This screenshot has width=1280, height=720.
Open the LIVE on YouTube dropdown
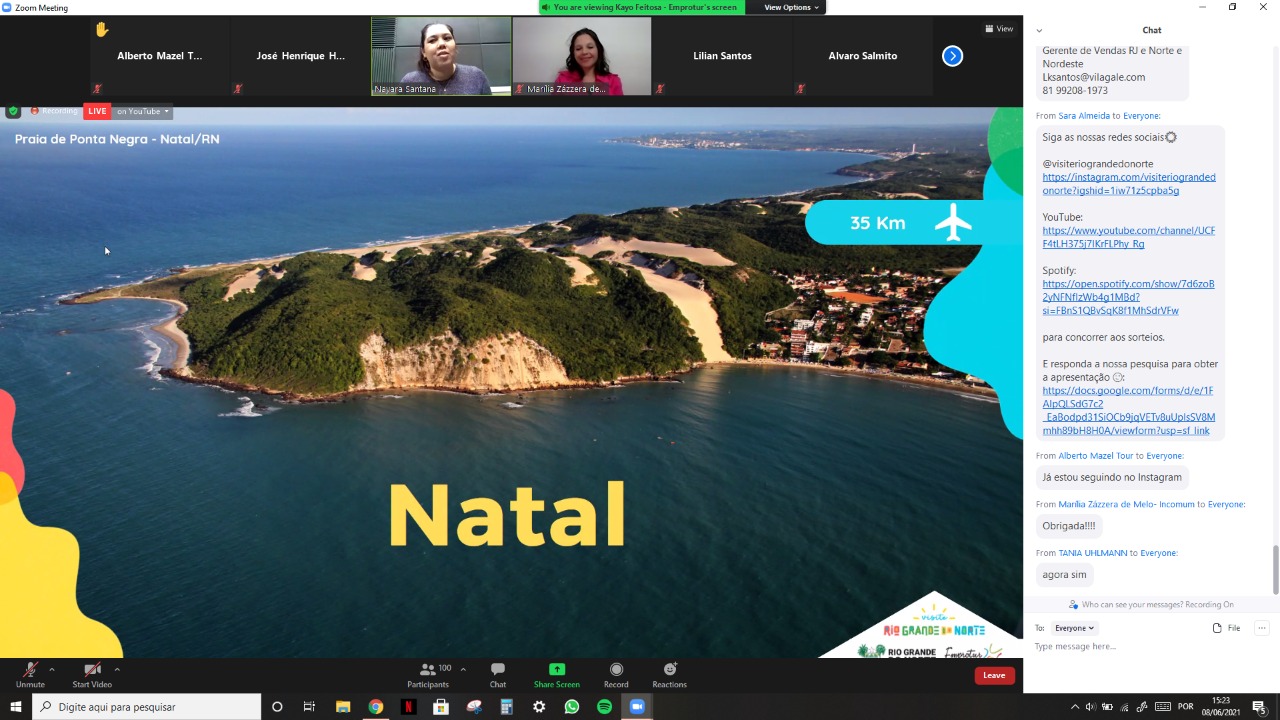[x=141, y=111]
